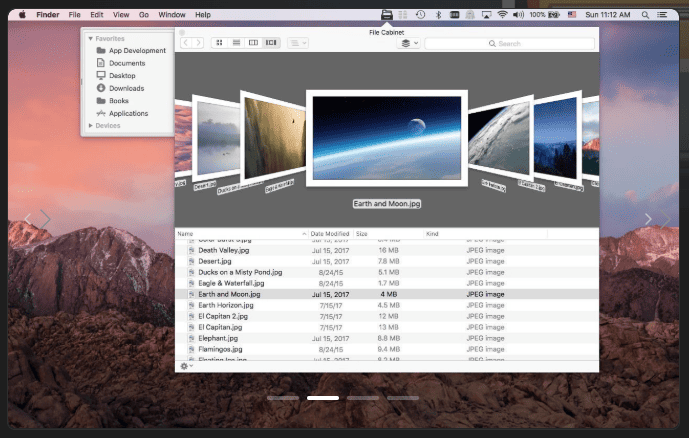The image size is (689, 438).
Task: Open the Go menu
Action: tap(144, 14)
